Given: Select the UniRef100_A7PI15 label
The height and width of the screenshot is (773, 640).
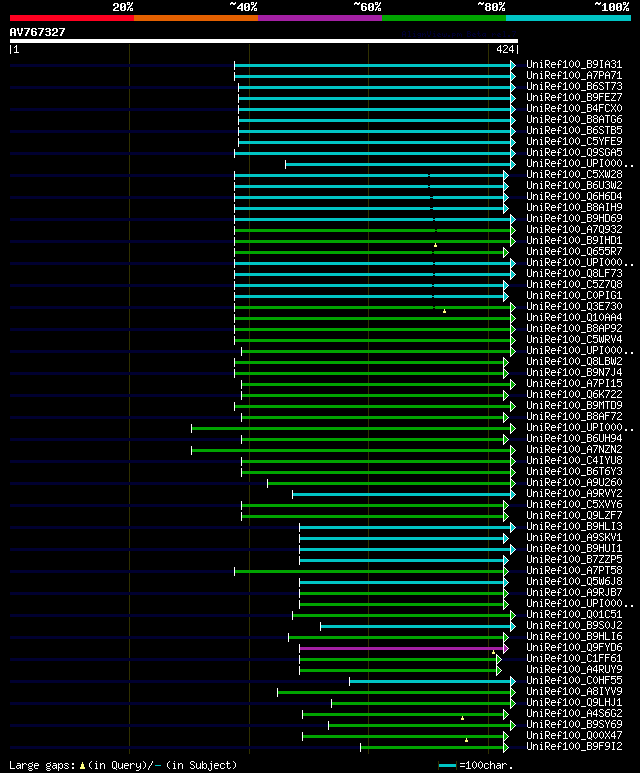Looking at the screenshot, I should tap(574, 384).
